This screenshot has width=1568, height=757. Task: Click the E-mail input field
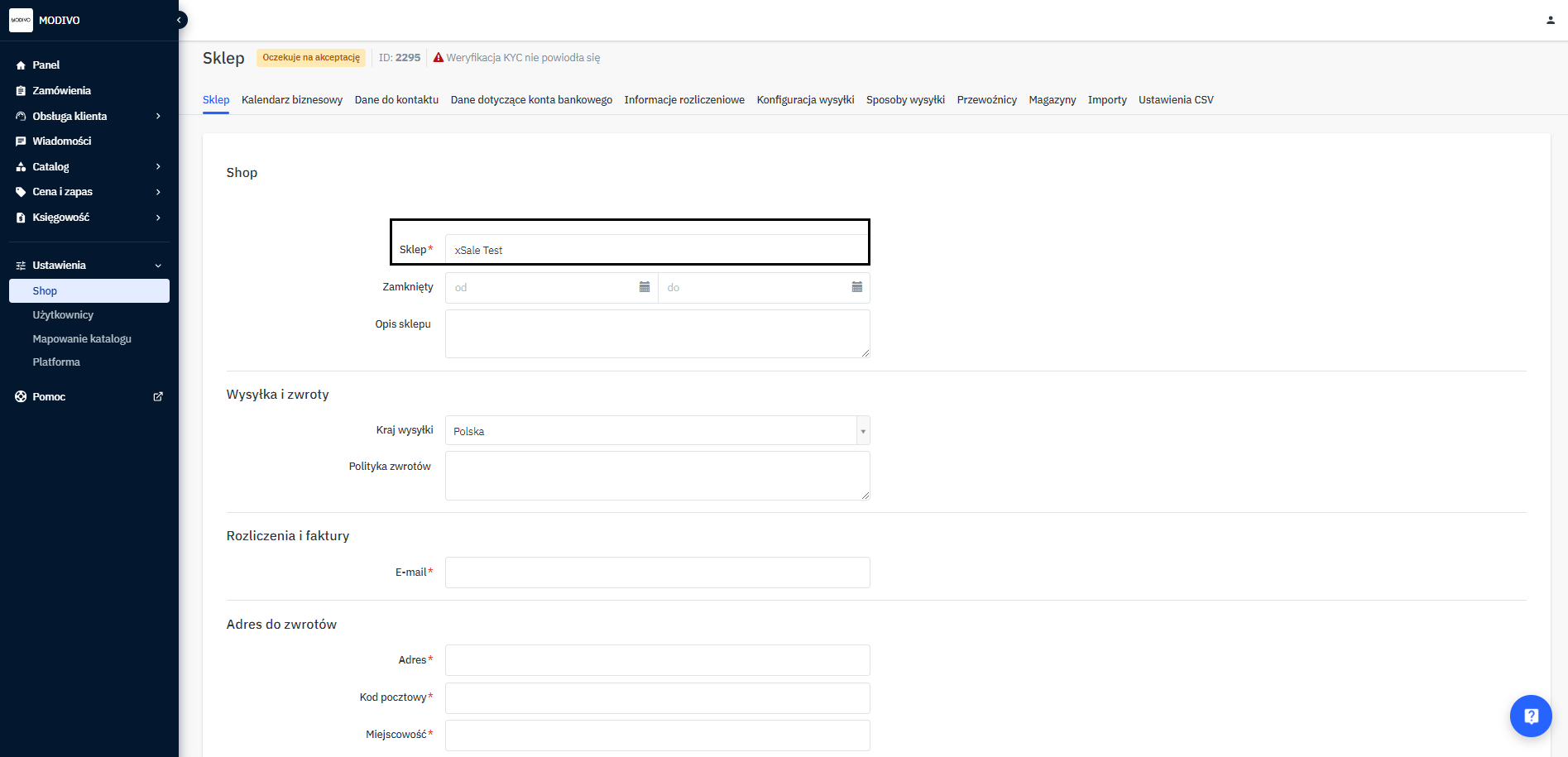click(657, 573)
